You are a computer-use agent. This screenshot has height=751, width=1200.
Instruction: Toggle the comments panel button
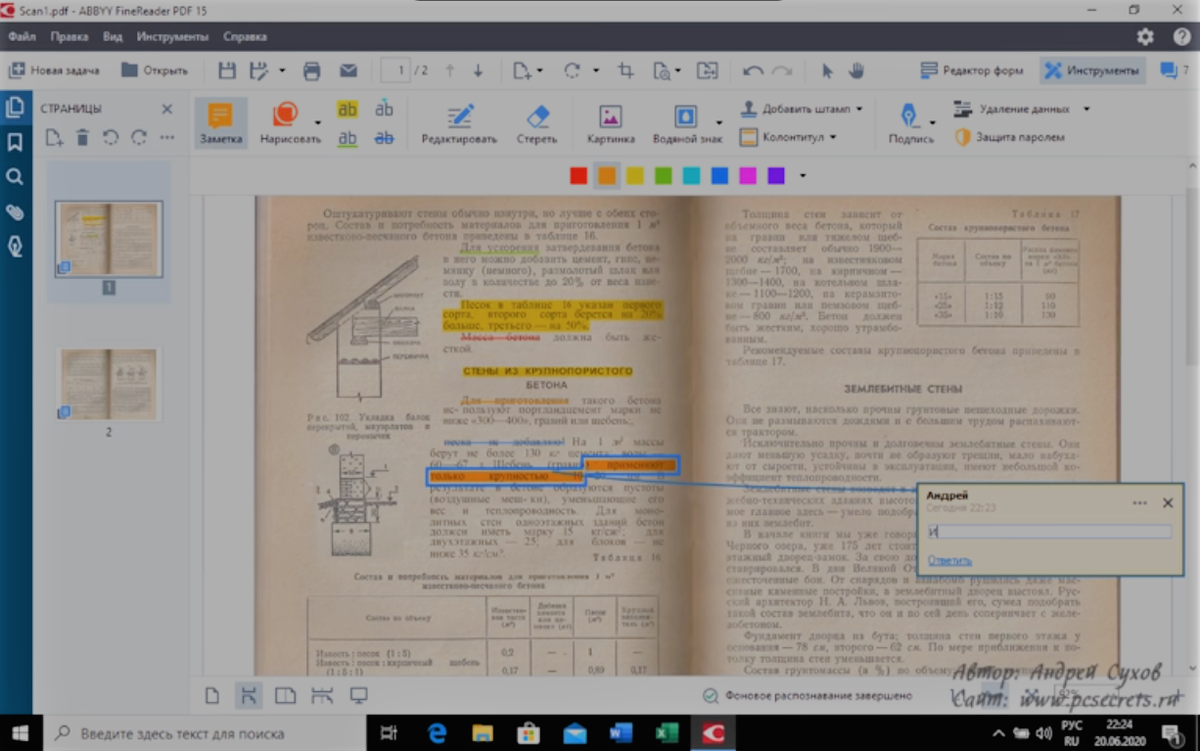tap(1173, 70)
